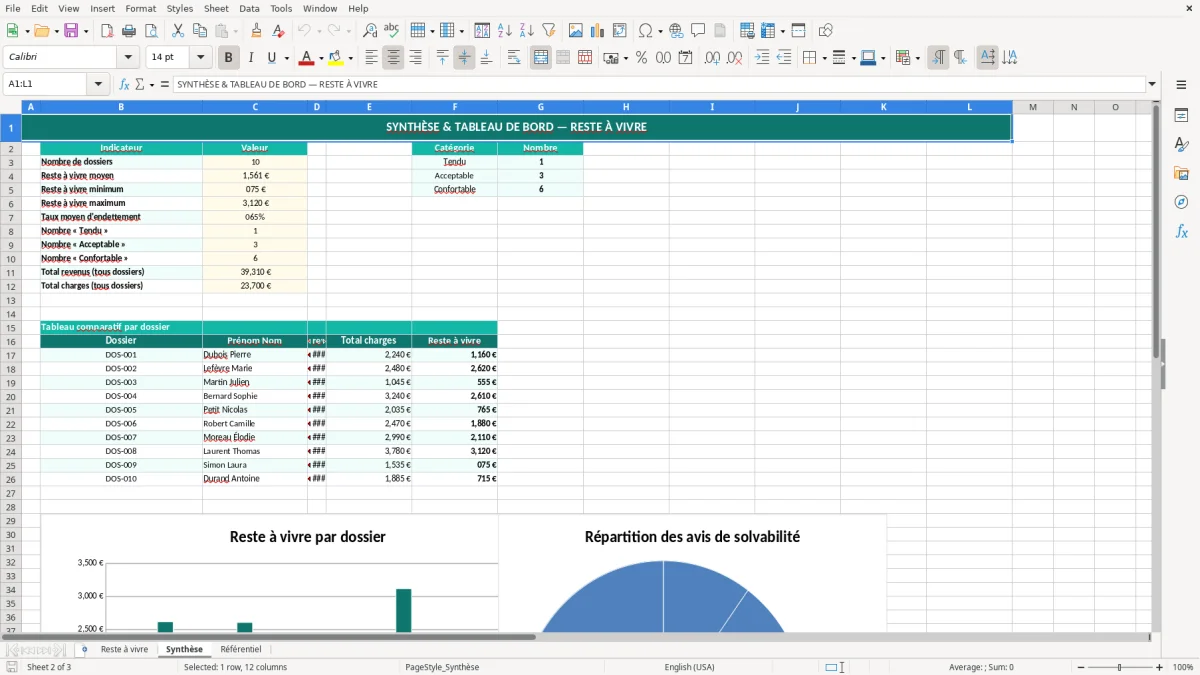Screen dimensions: 1200x675
Task: Insert an image
Action: (576, 31)
